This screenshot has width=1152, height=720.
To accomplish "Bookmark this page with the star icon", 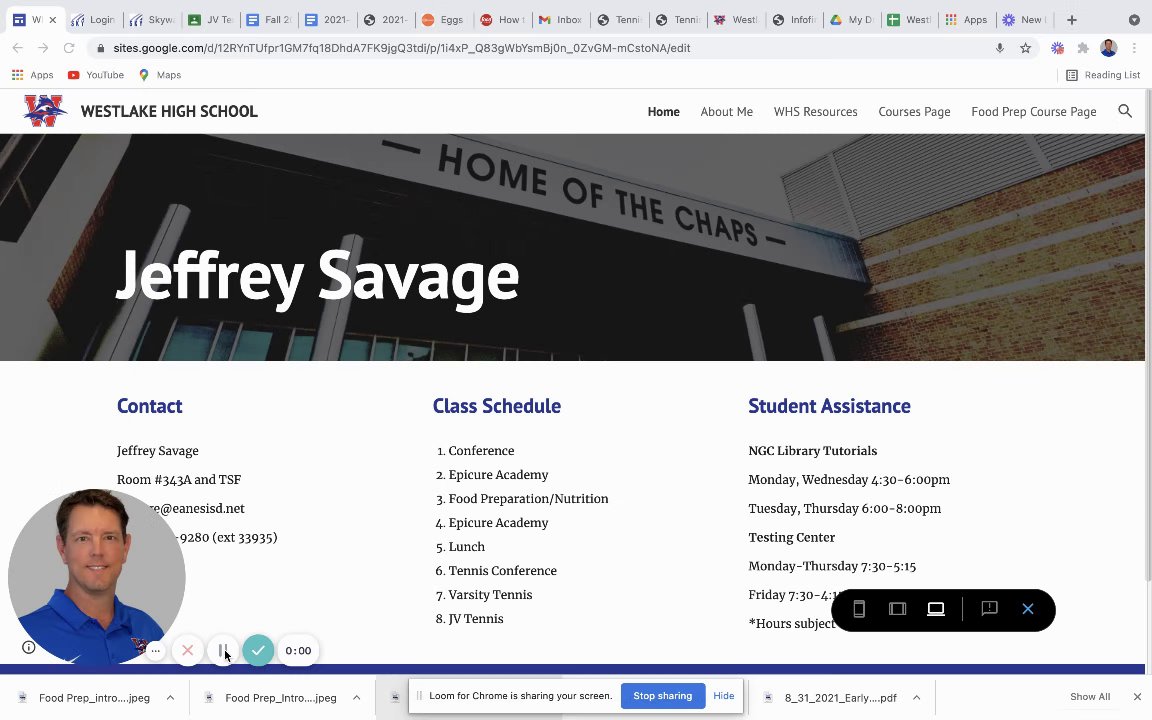I will coord(1026,48).
